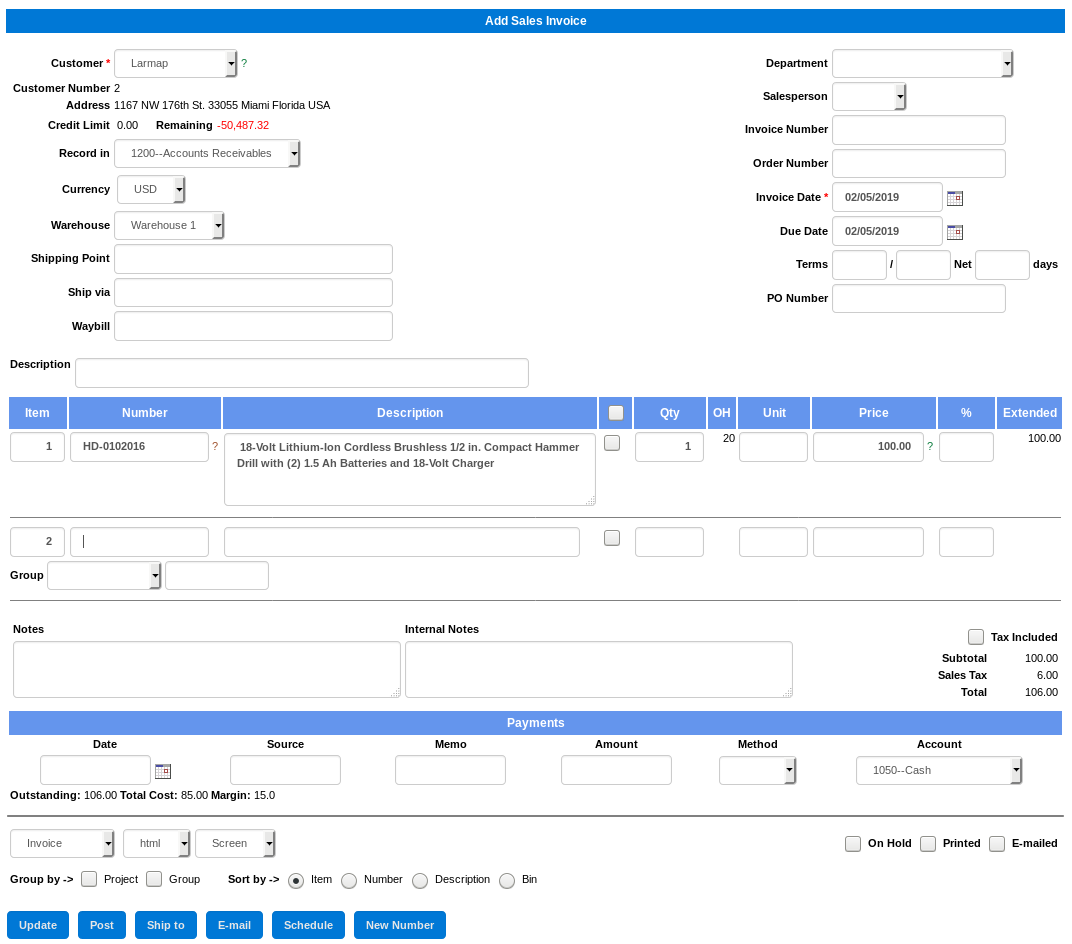1072x944 pixels.
Task: Click the New Number button
Action: tap(400, 925)
